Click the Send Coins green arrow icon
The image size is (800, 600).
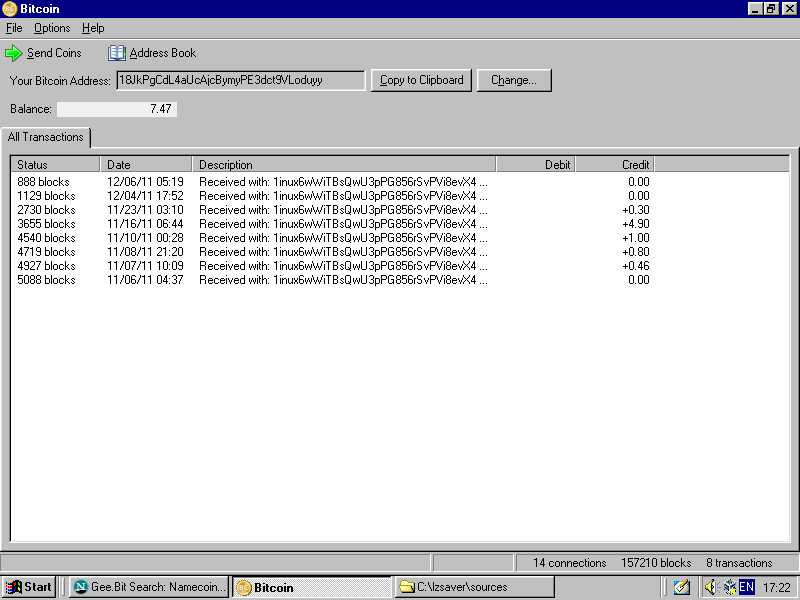tap(14, 53)
